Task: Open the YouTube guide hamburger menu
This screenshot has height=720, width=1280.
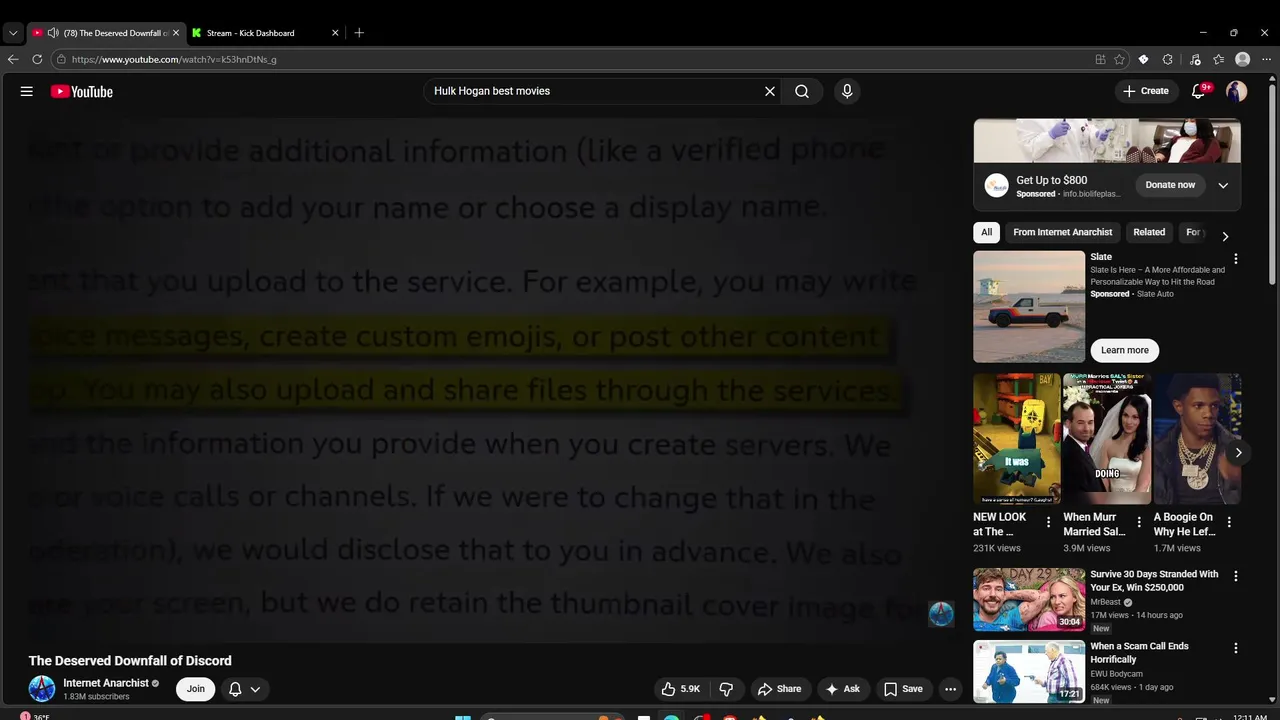Action: point(27,91)
